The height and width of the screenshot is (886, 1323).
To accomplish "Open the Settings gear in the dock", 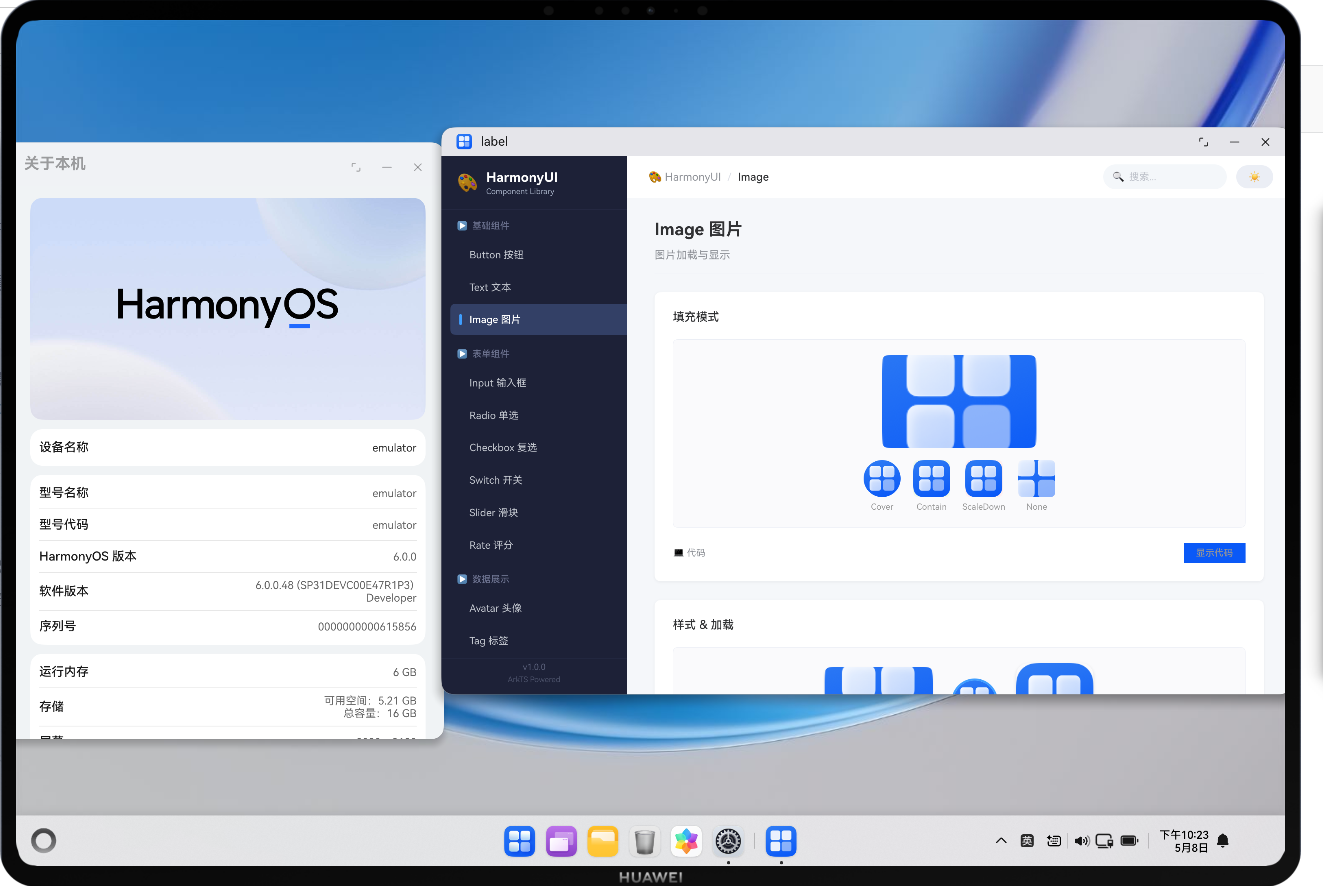I will (x=728, y=842).
